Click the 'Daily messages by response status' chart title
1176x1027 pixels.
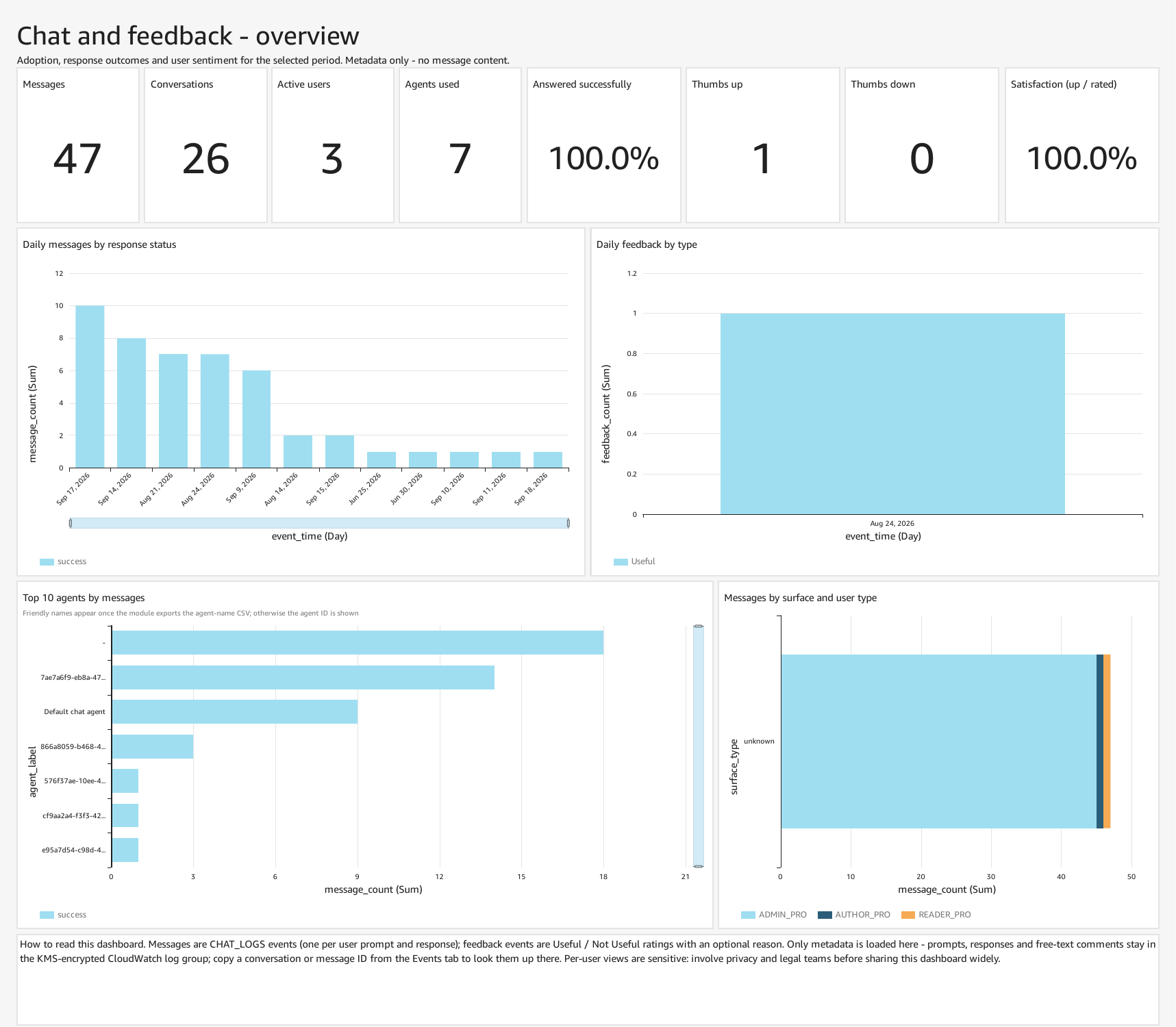[x=99, y=244]
